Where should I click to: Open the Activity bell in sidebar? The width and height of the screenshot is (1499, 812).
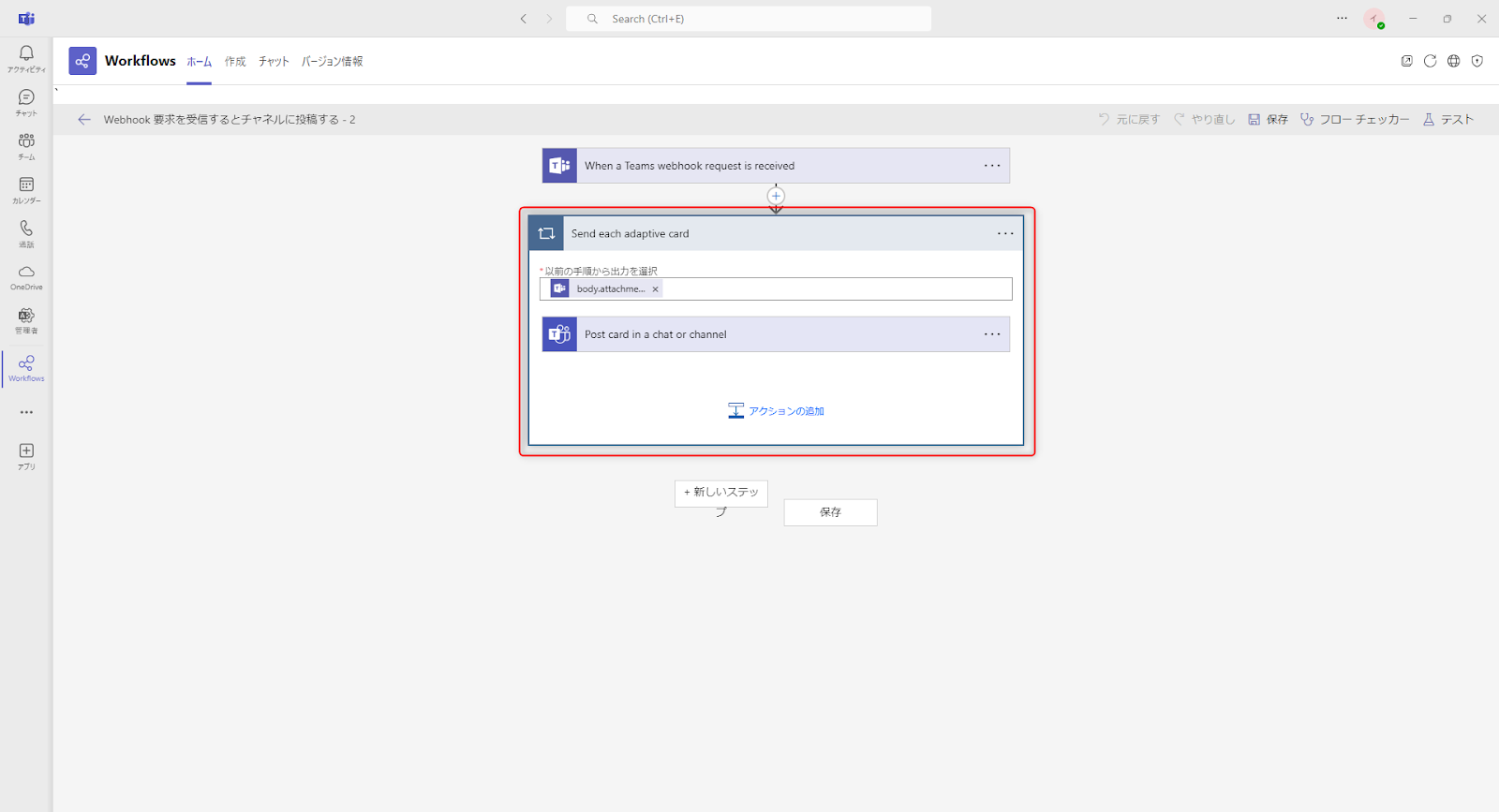tap(26, 58)
